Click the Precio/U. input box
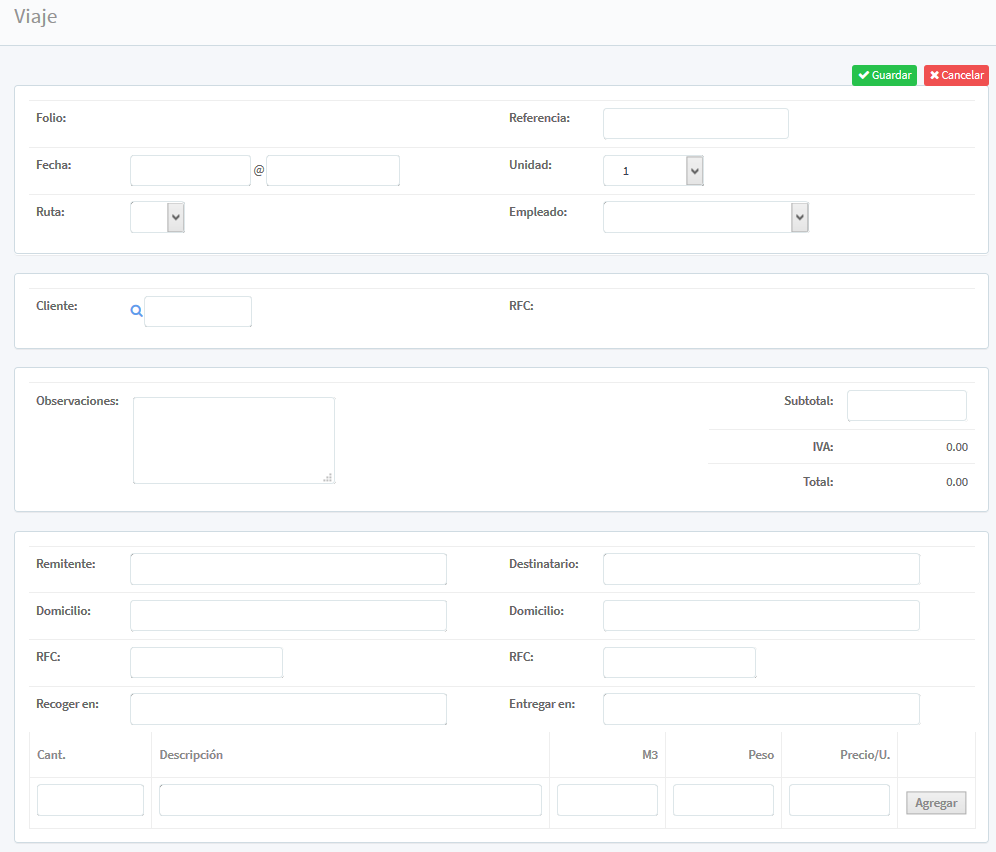 tap(839, 800)
